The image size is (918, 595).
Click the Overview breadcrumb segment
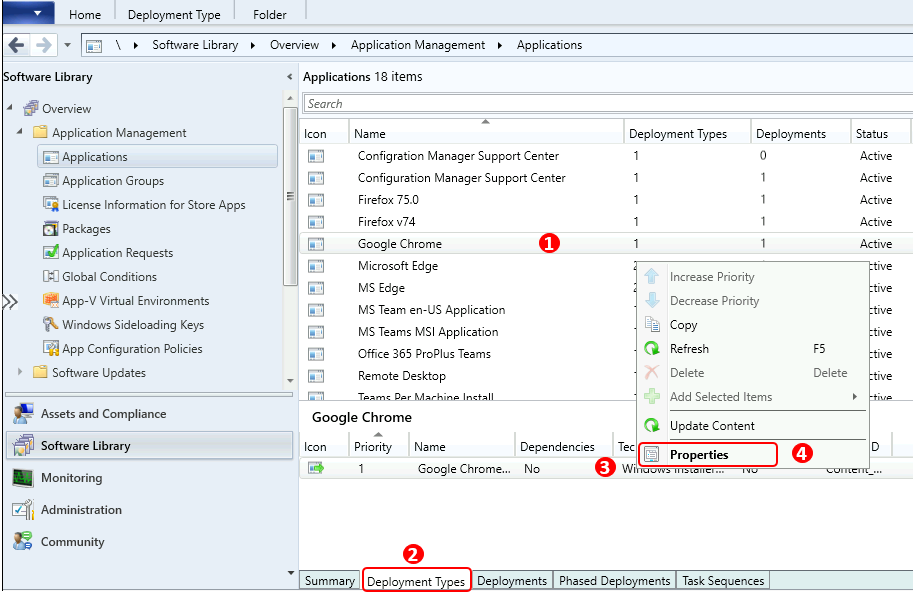(294, 45)
